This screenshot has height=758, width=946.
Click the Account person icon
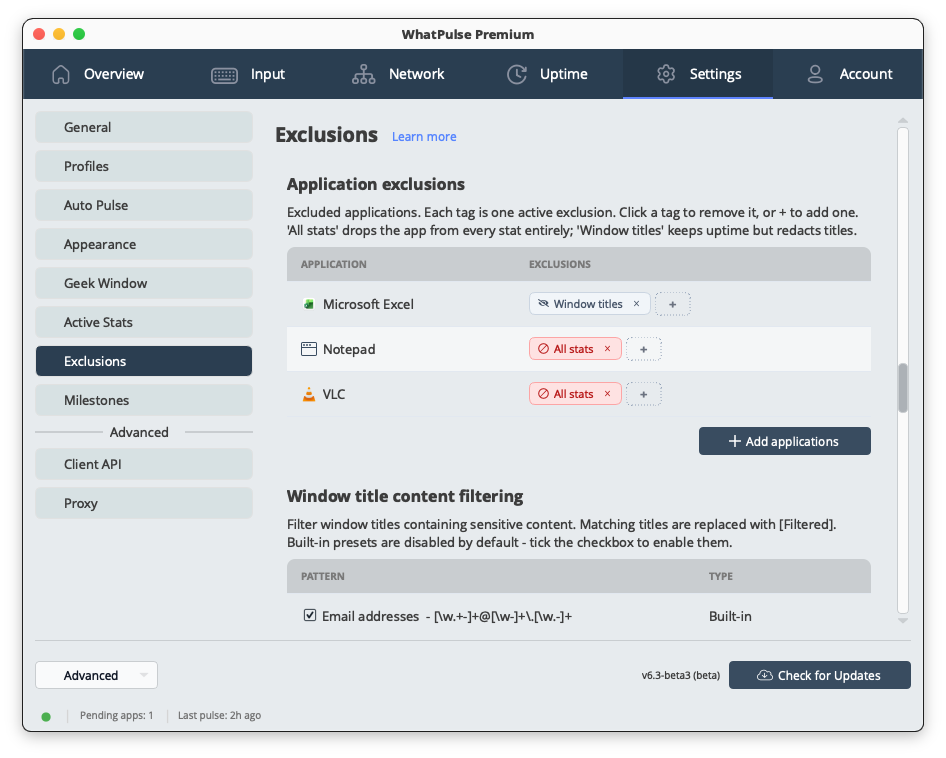(x=815, y=74)
